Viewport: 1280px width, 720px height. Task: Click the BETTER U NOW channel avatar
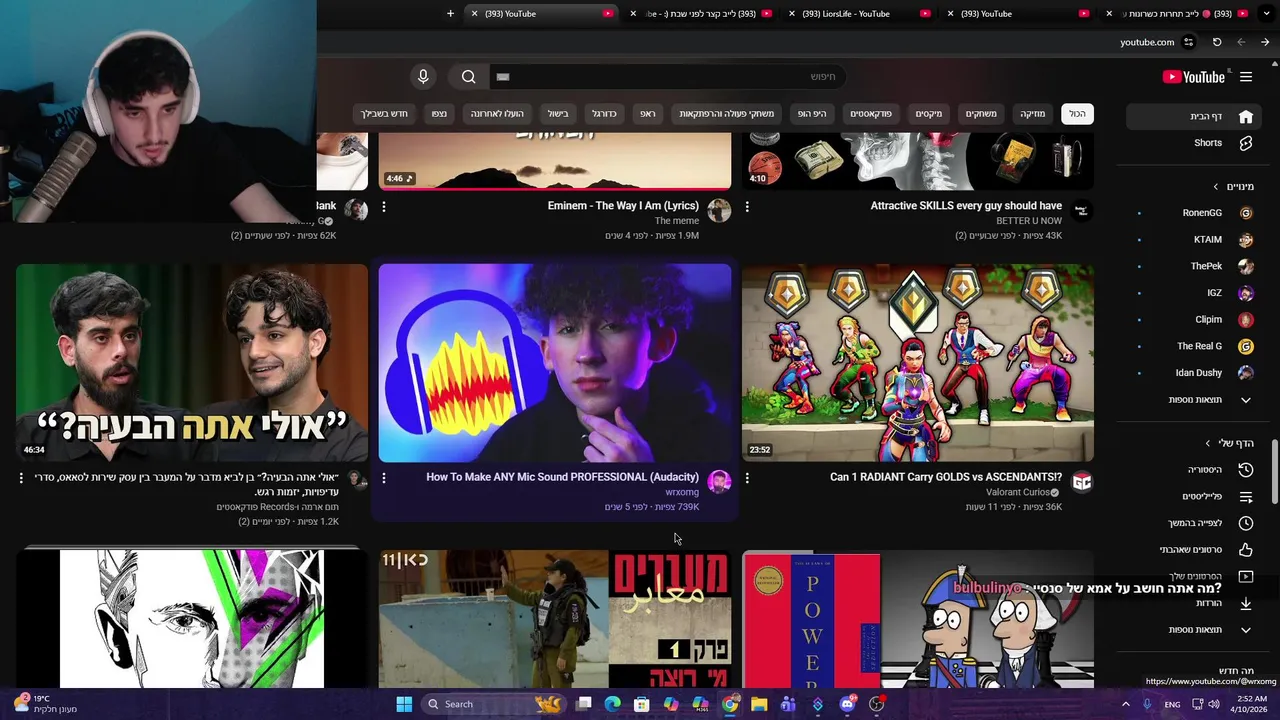tap(1082, 210)
